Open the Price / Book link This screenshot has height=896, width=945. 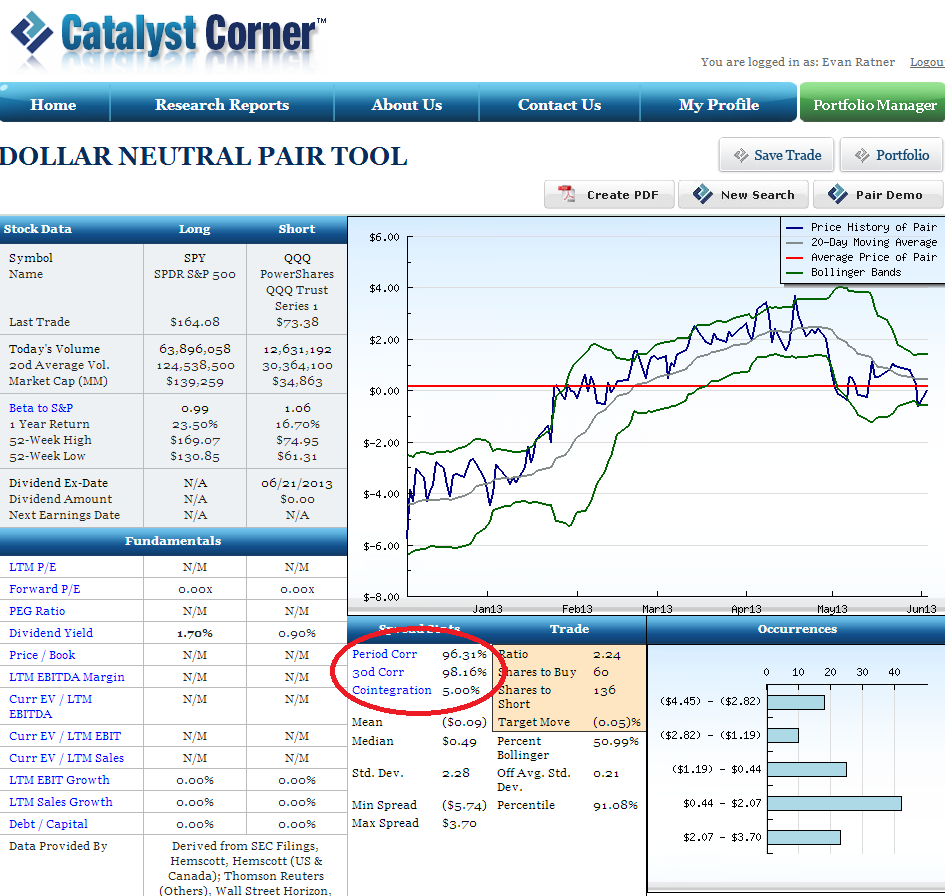click(42, 655)
